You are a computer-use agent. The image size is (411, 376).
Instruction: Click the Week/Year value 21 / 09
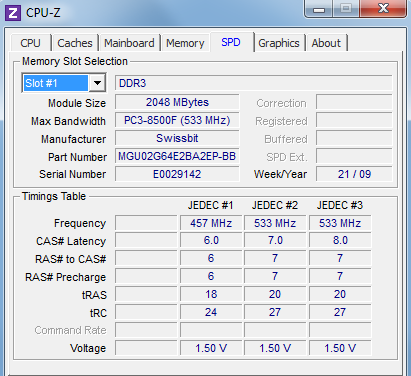pos(354,174)
